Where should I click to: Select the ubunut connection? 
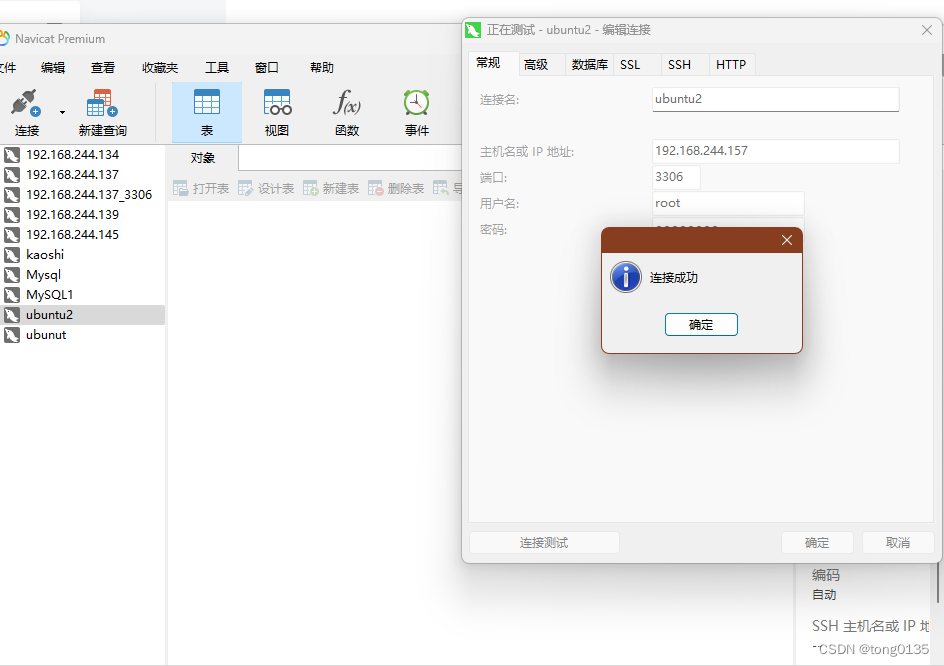pyautogui.click(x=82, y=335)
